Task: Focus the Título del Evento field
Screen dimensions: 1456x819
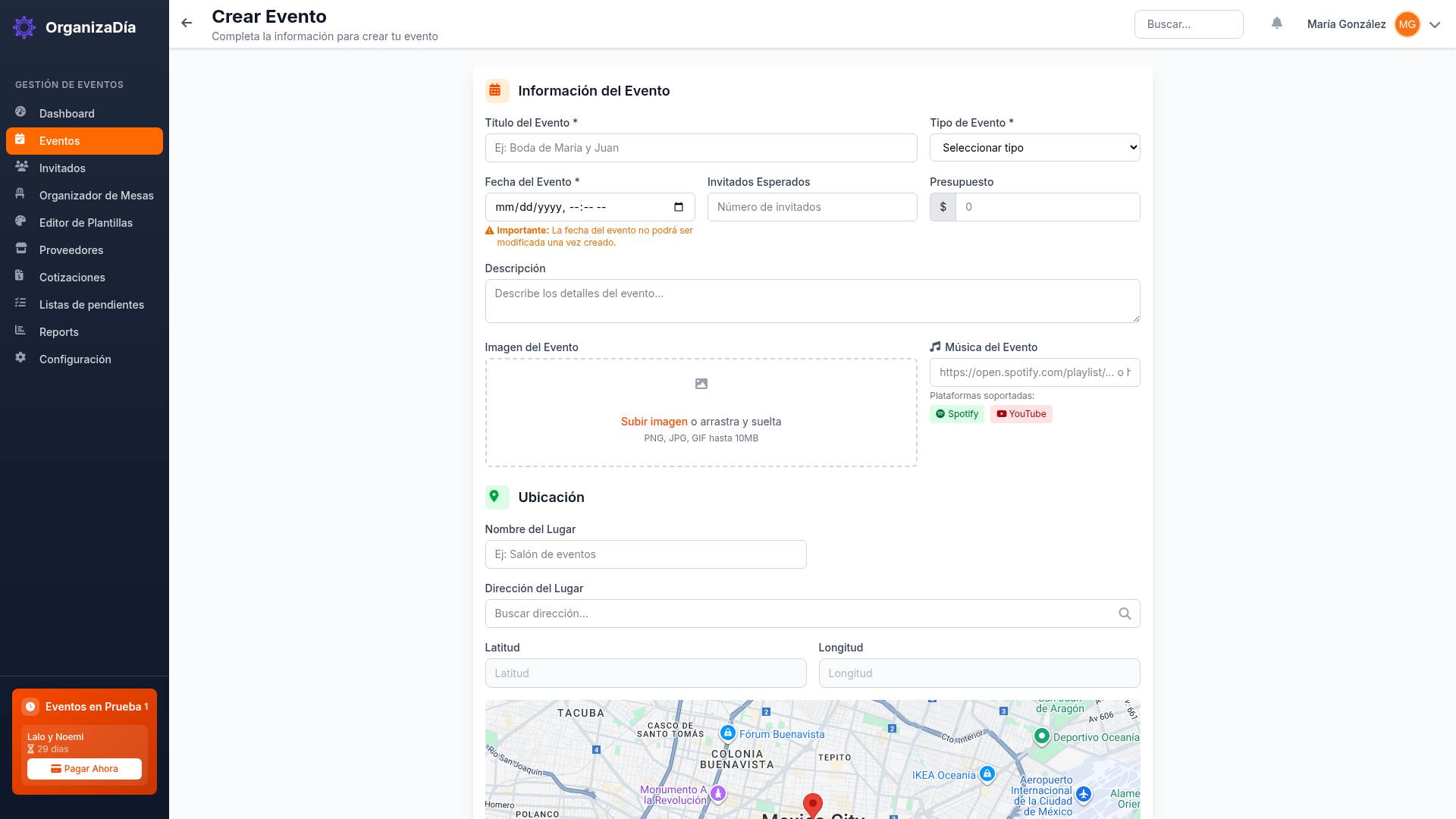Action: (x=701, y=148)
